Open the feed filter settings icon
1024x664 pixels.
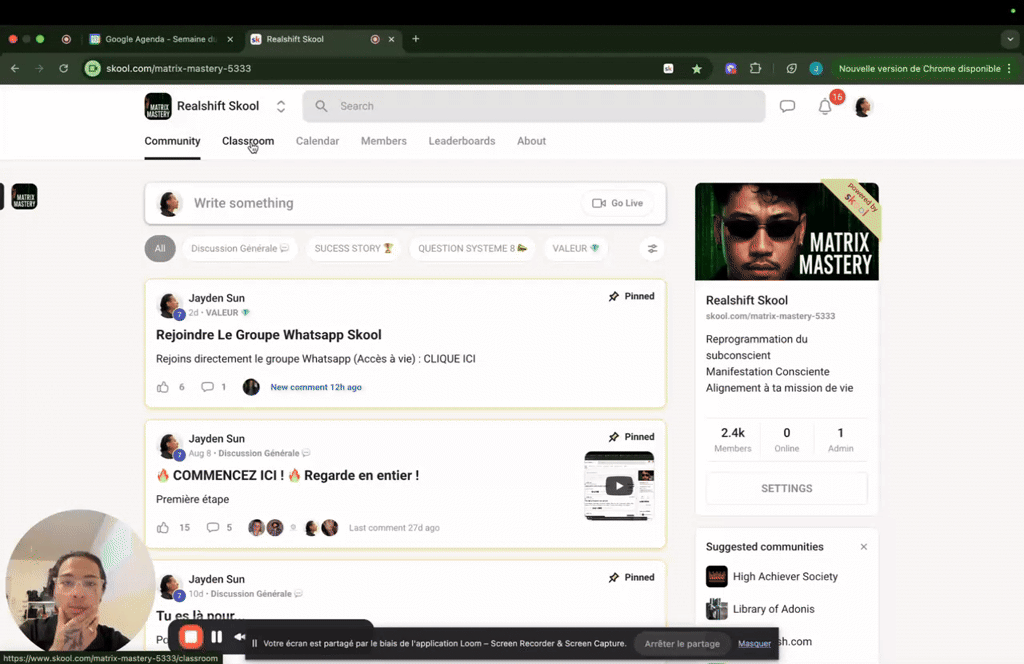coord(652,249)
